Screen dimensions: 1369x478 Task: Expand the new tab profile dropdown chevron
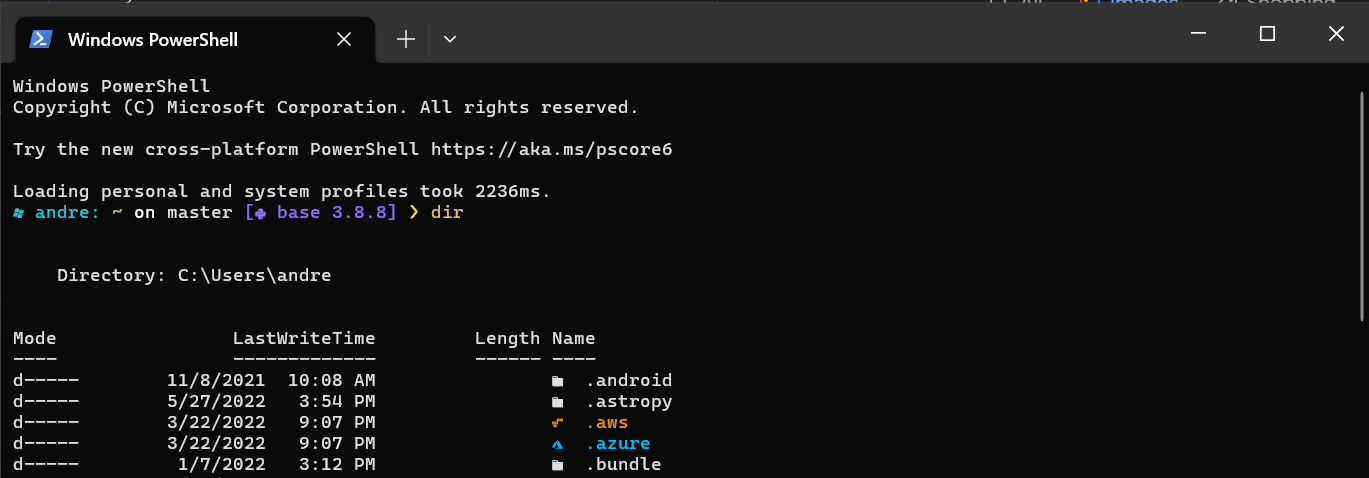pyautogui.click(x=450, y=40)
